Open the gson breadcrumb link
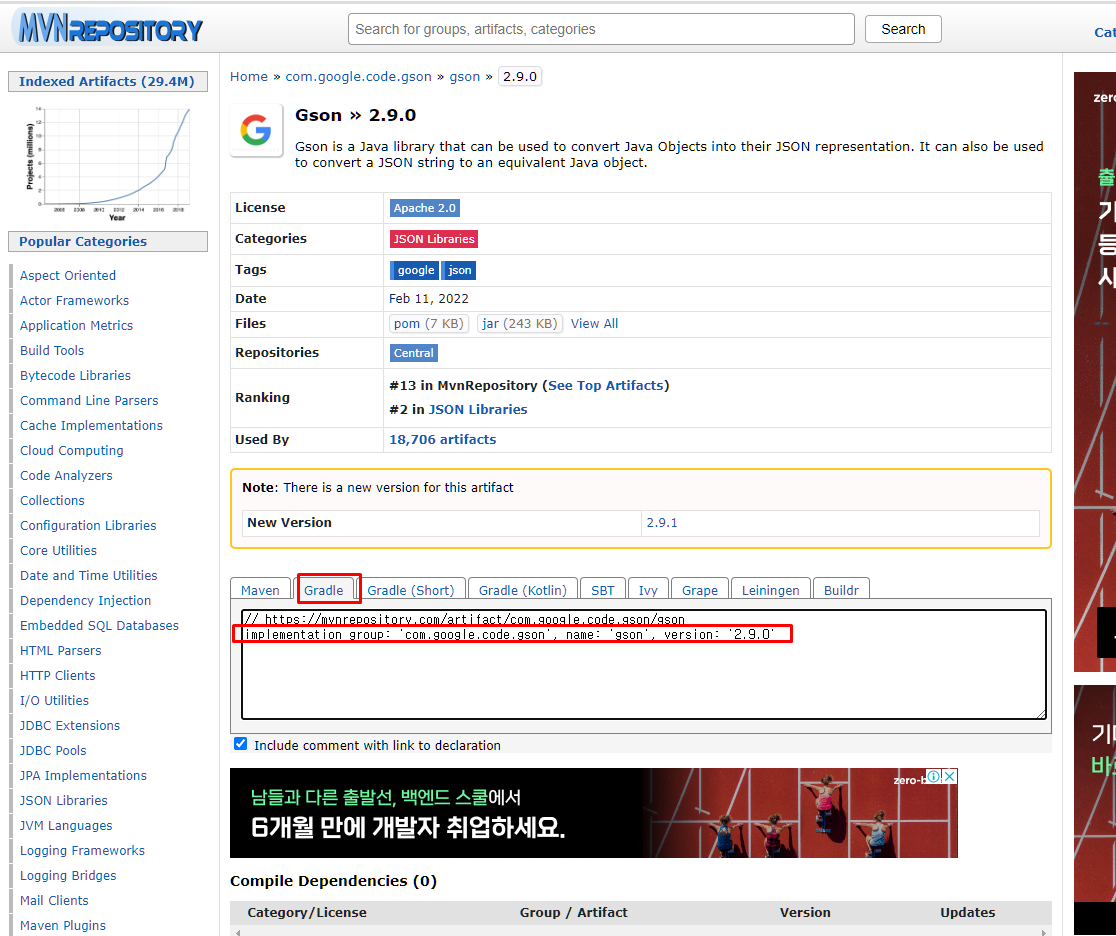The height and width of the screenshot is (936, 1116). click(x=464, y=76)
